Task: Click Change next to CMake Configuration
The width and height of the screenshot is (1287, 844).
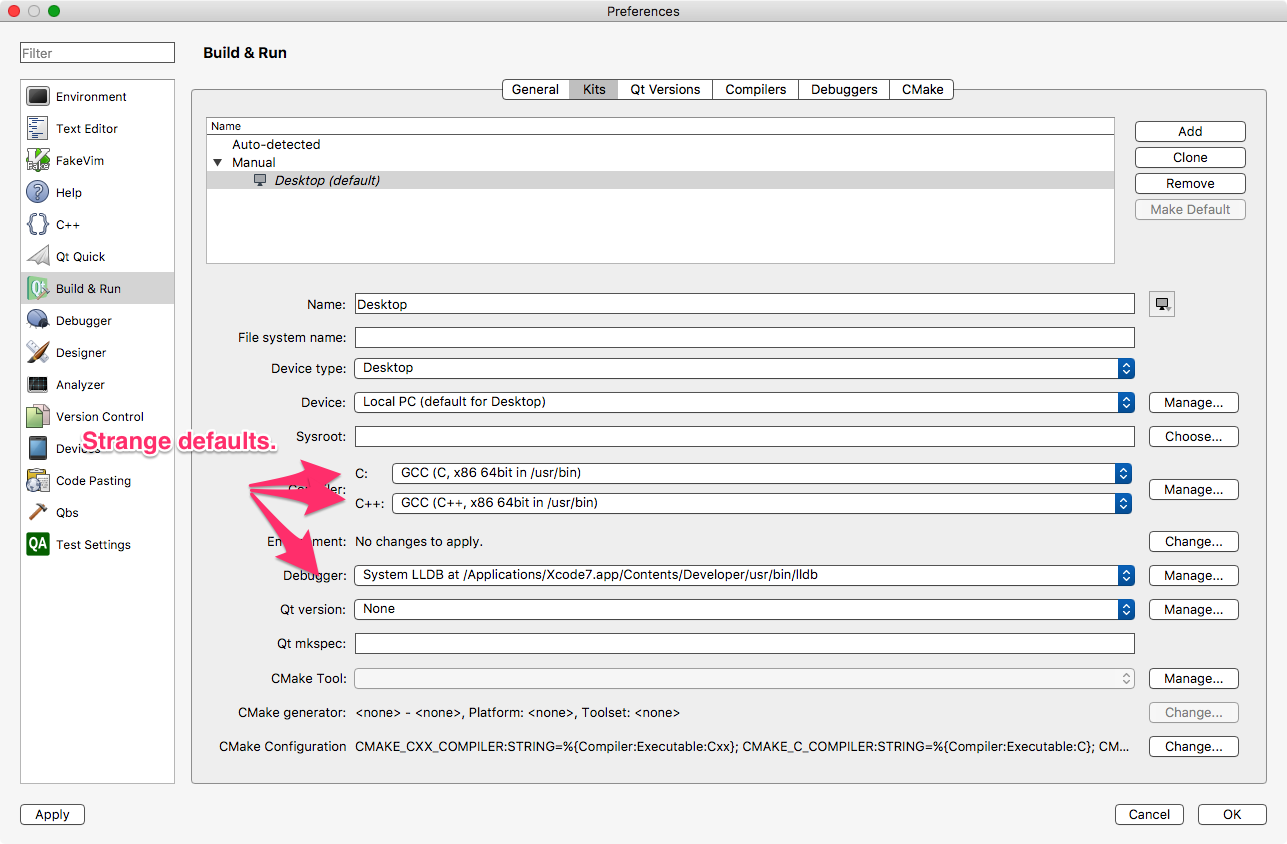Action: (x=1193, y=746)
